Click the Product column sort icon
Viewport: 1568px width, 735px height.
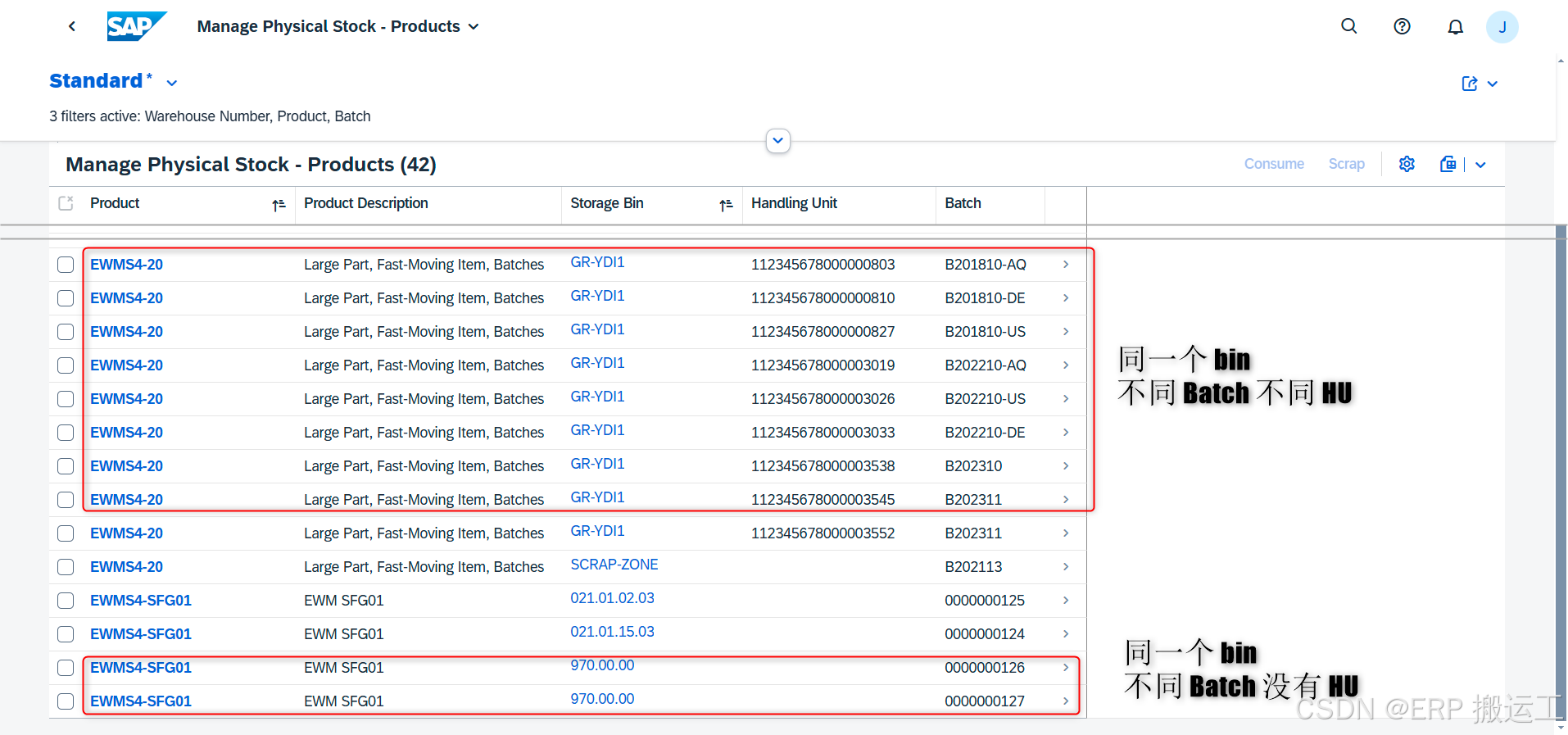click(279, 205)
